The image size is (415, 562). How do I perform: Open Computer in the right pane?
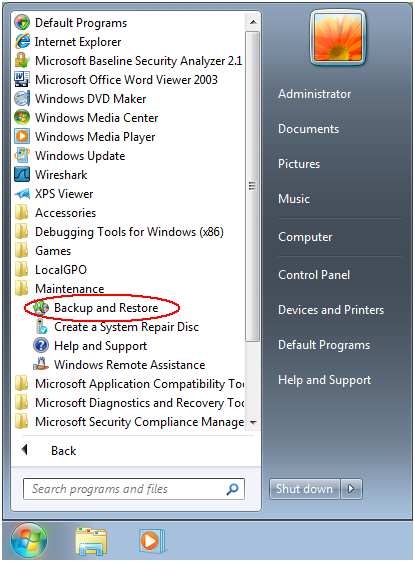305,237
